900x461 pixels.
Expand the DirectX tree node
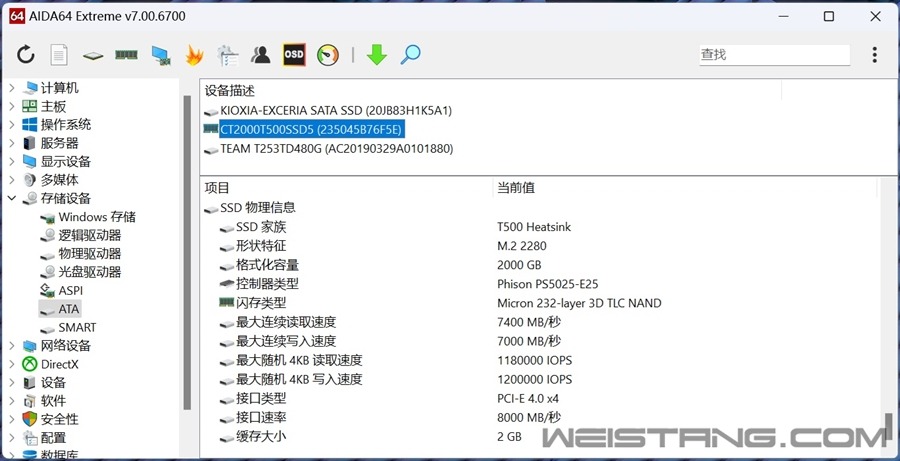(11, 364)
